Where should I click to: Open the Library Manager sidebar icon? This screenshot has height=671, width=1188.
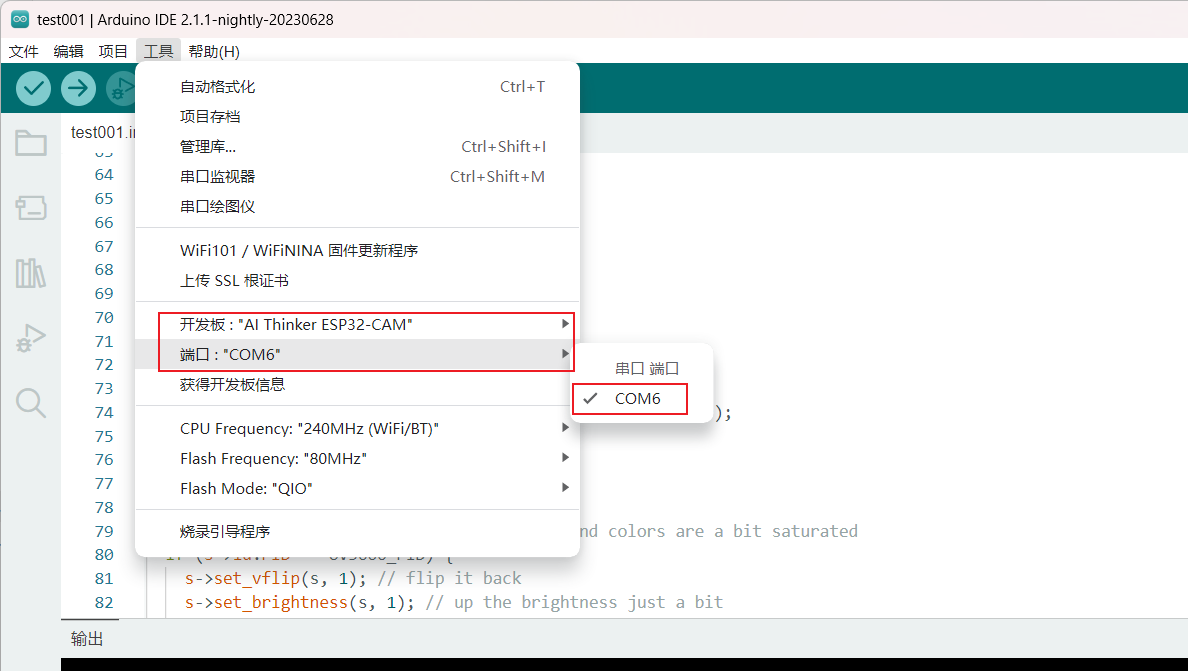[31, 273]
